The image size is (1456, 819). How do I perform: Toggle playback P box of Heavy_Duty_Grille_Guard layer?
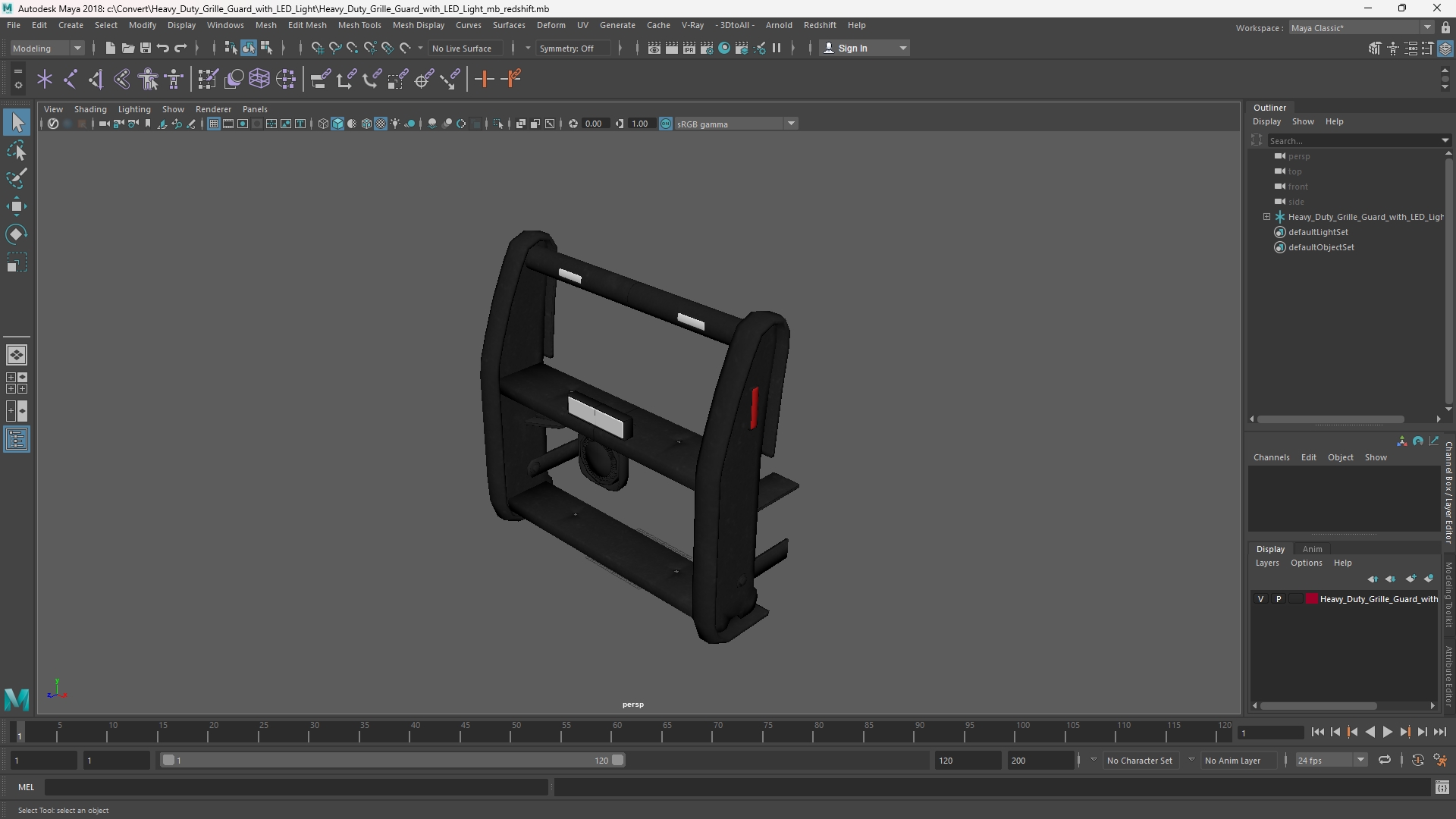click(x=1279, y=599)
